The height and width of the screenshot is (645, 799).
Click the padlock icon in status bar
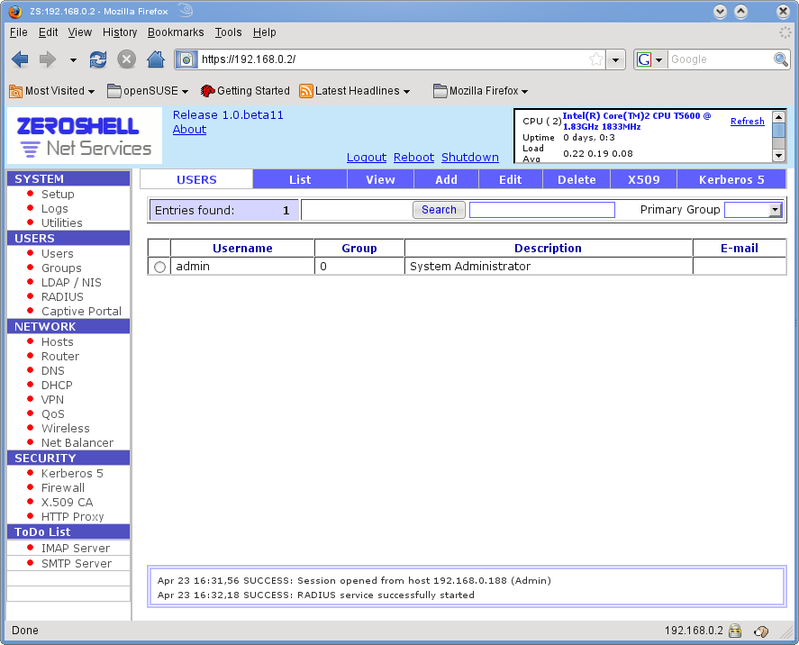tap(735, 631)
